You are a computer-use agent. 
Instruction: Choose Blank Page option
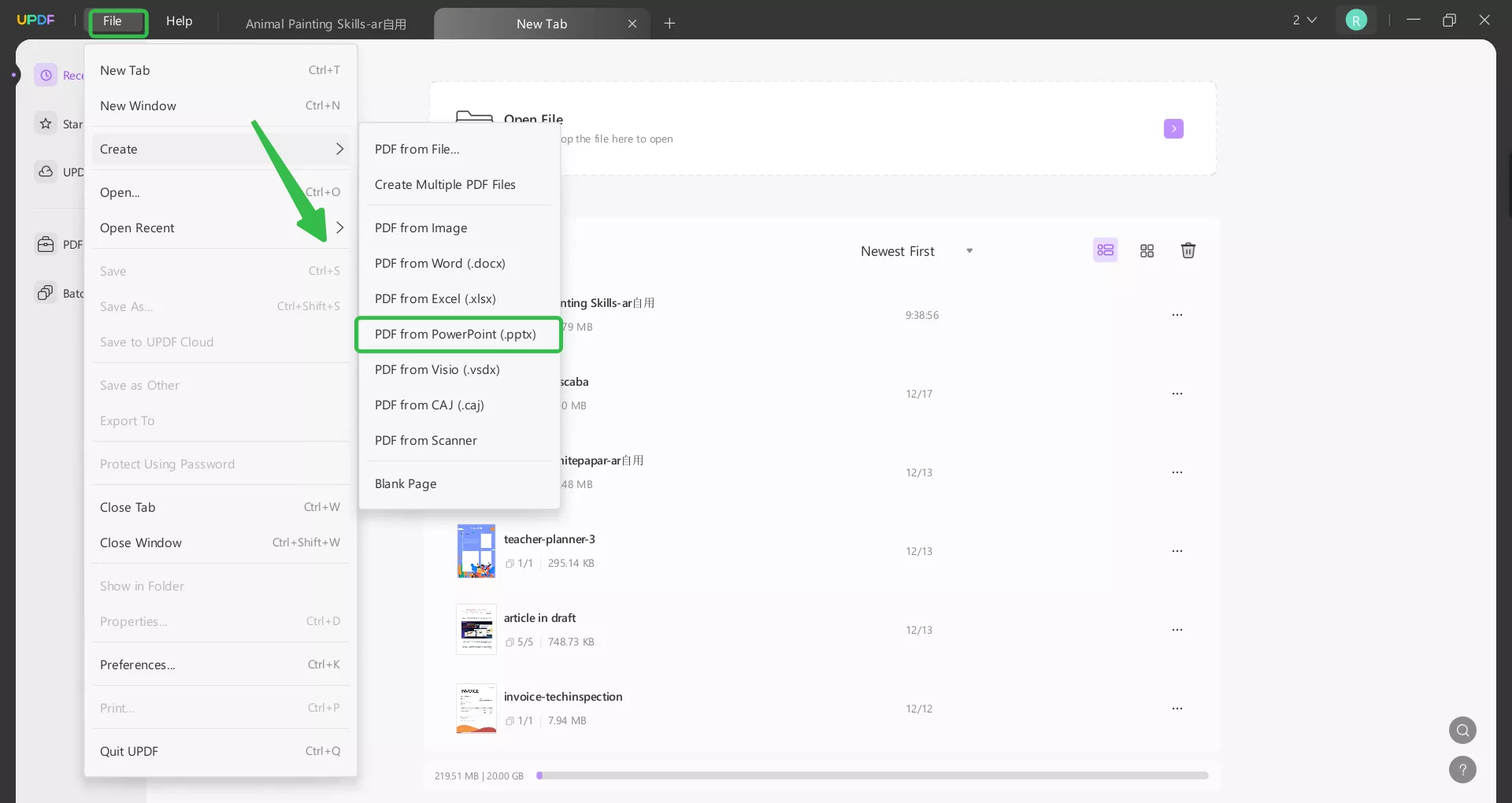459,483
